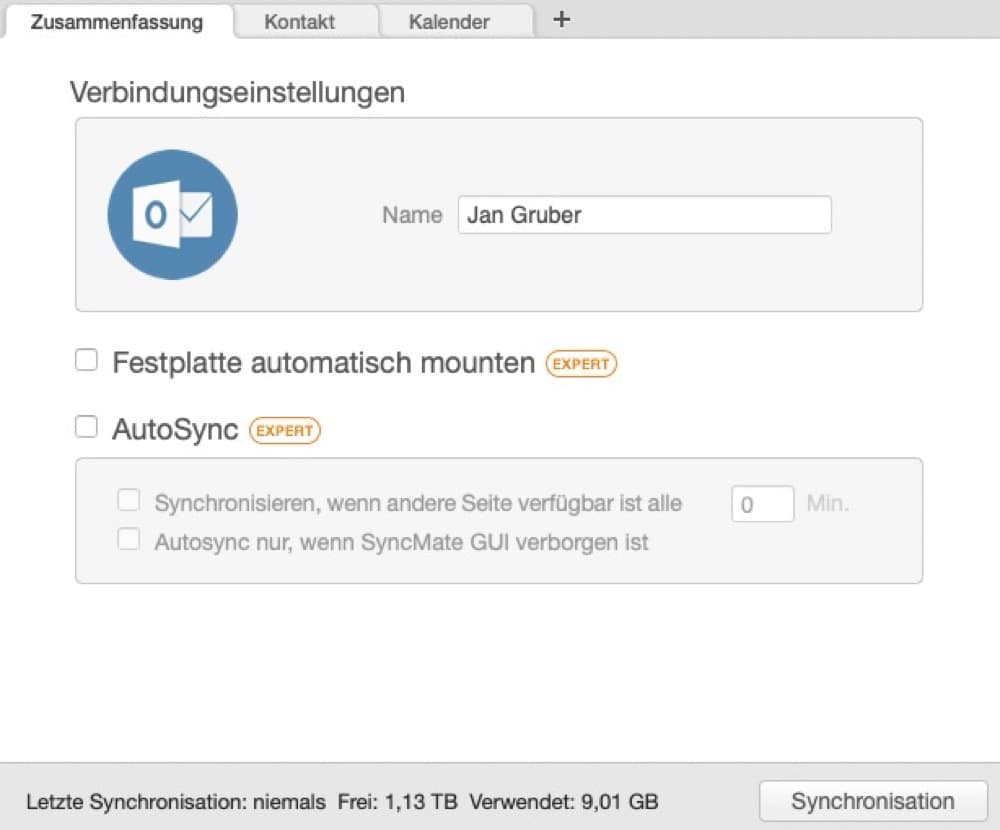Click the minutes interval input field
This screenshot has width=1000, height=830.
763,504
